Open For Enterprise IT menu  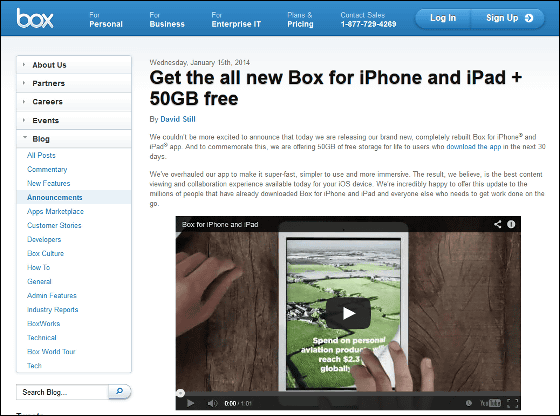(236, 20)
